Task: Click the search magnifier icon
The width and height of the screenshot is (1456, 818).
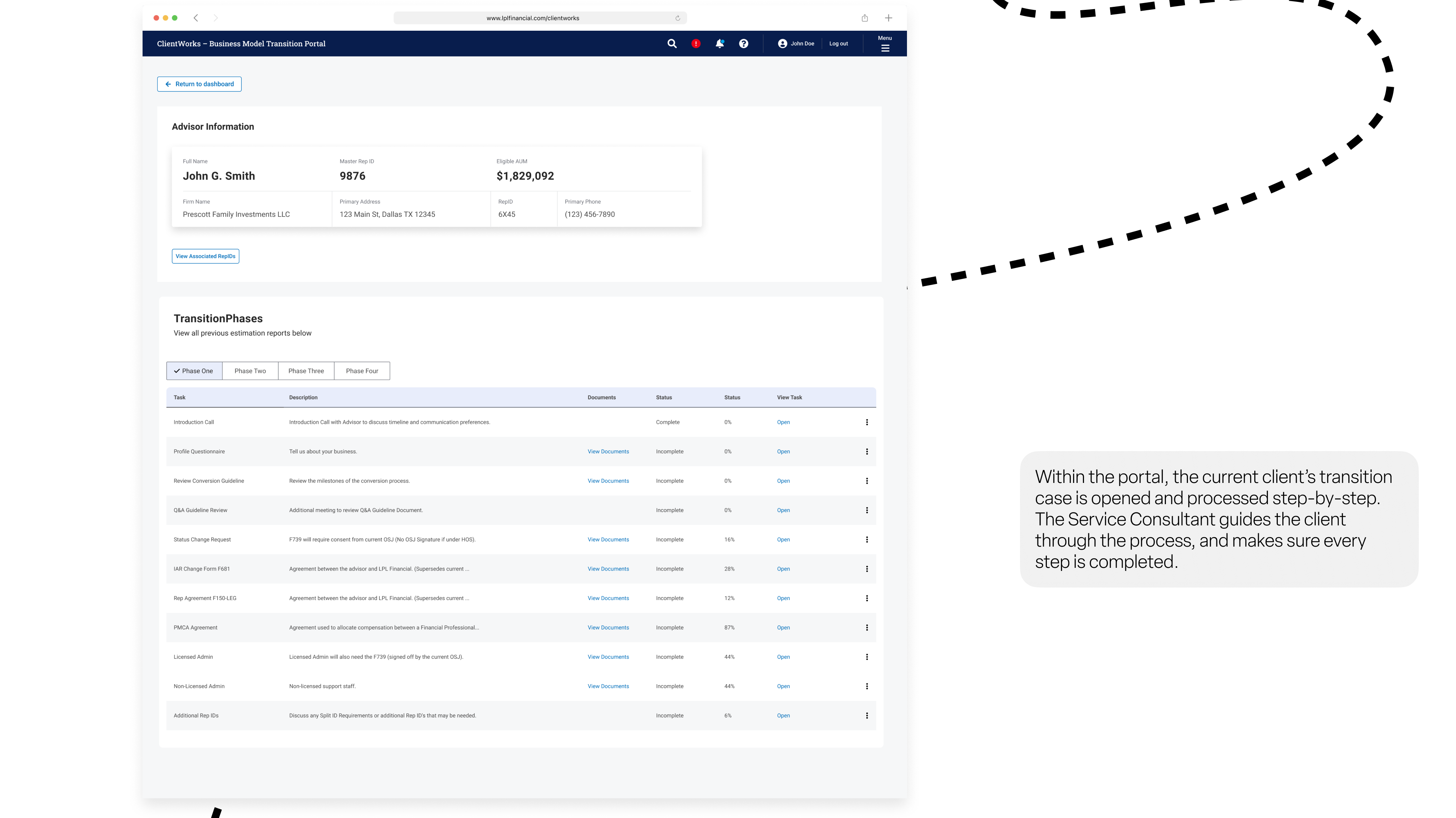Action: pyautogui.click(x=672, y=44)
